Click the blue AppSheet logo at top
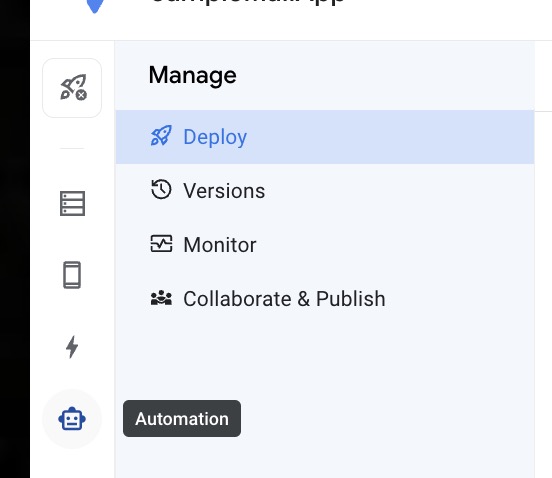Screen dimensions: 552x478 pos(95,5)
